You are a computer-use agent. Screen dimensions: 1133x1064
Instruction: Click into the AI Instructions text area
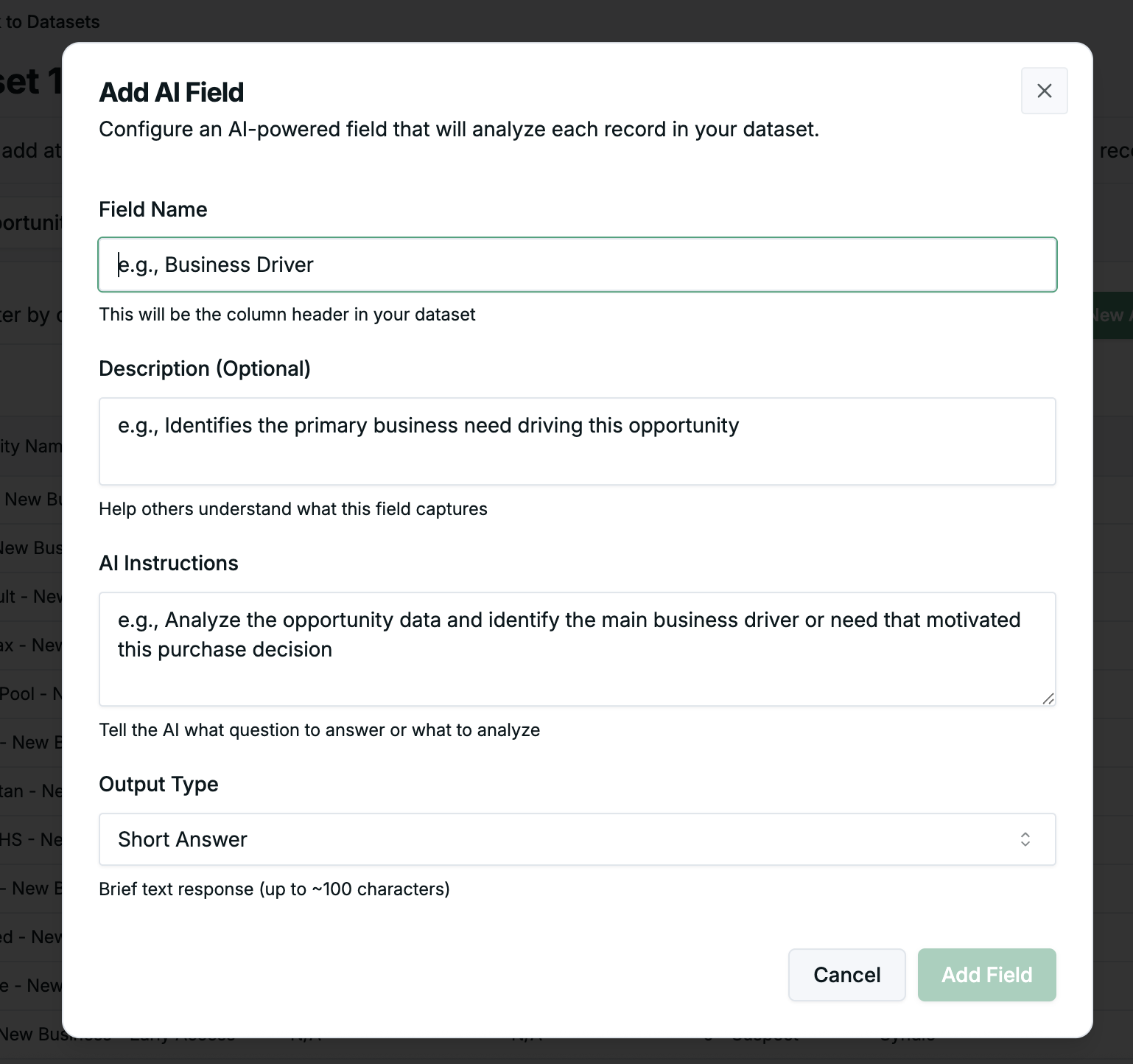578,649
